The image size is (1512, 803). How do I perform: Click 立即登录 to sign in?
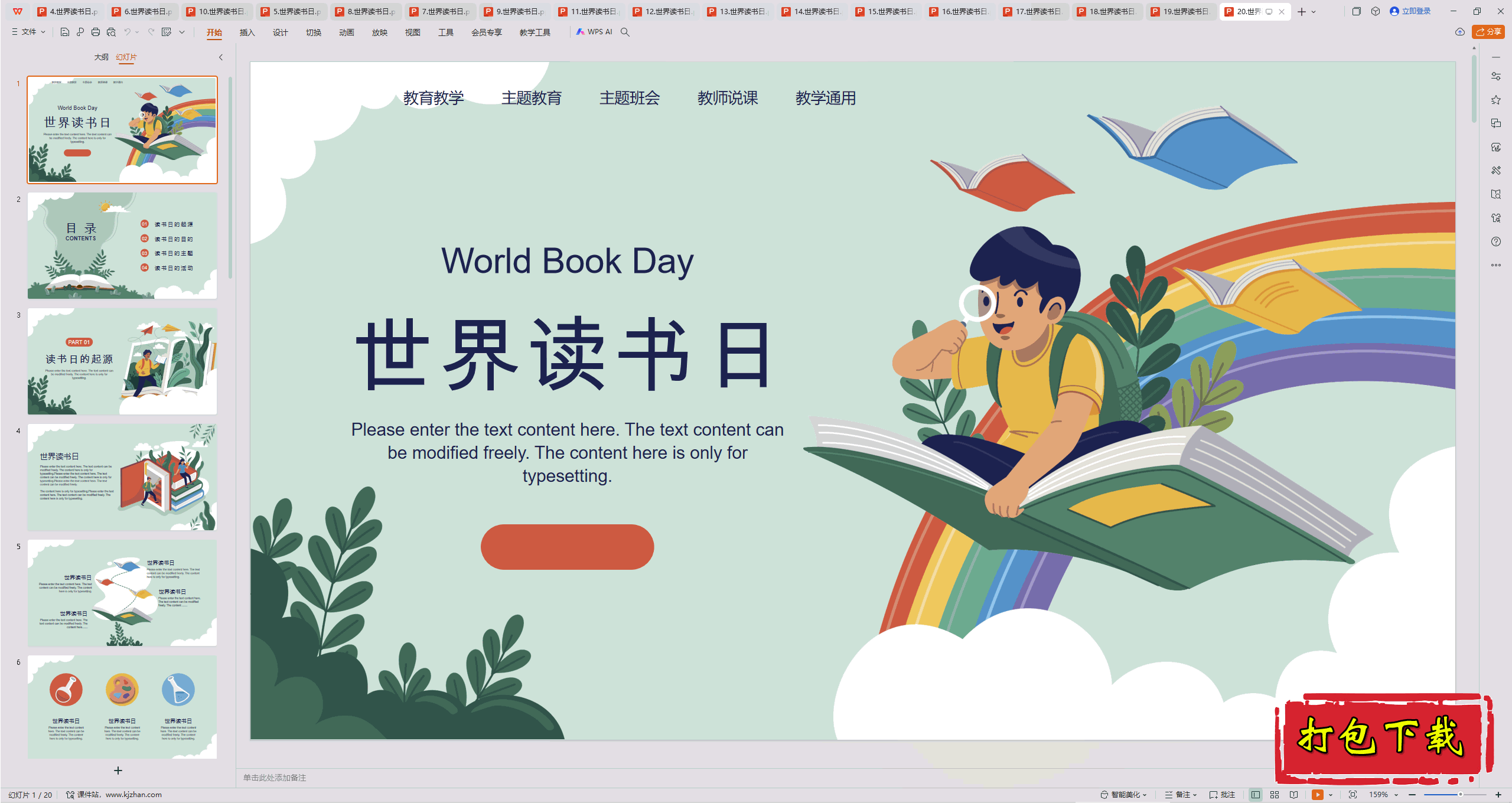tap(1410, 11)
